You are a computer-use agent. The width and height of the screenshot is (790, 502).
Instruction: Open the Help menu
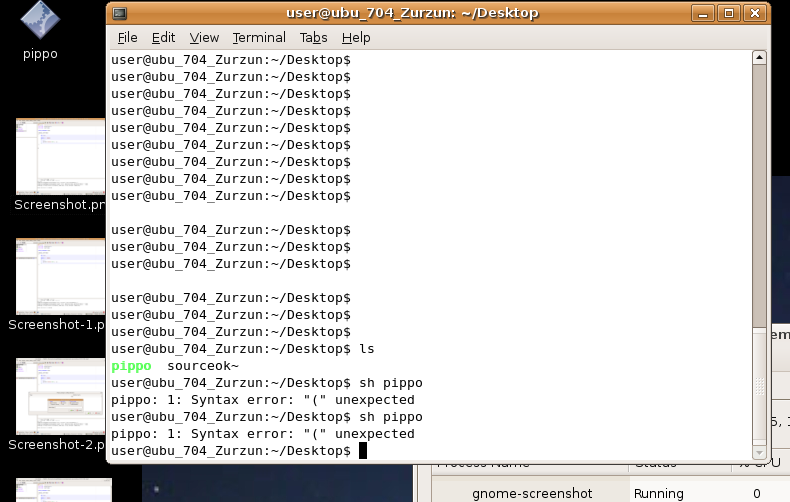click(x=356, y=38)
